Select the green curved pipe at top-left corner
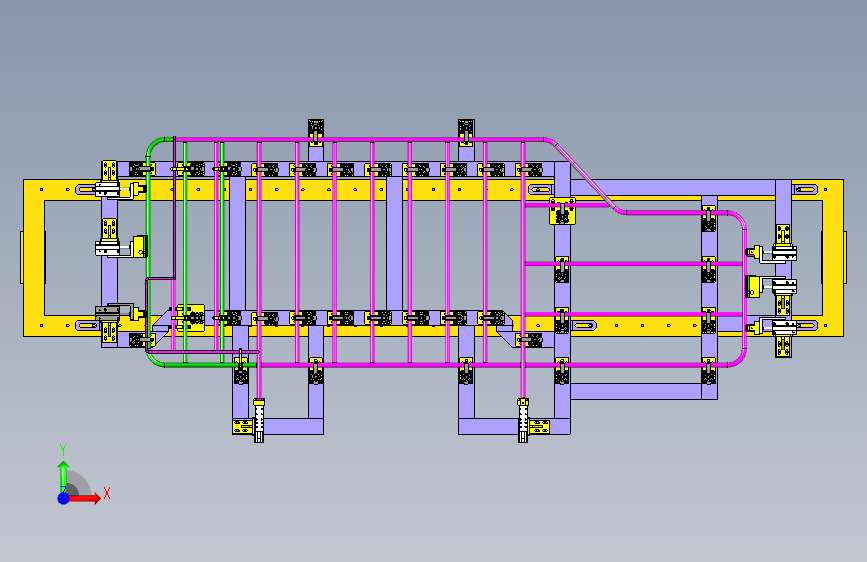The width and height of the screenshot is (867, 562). pos(156,145)
